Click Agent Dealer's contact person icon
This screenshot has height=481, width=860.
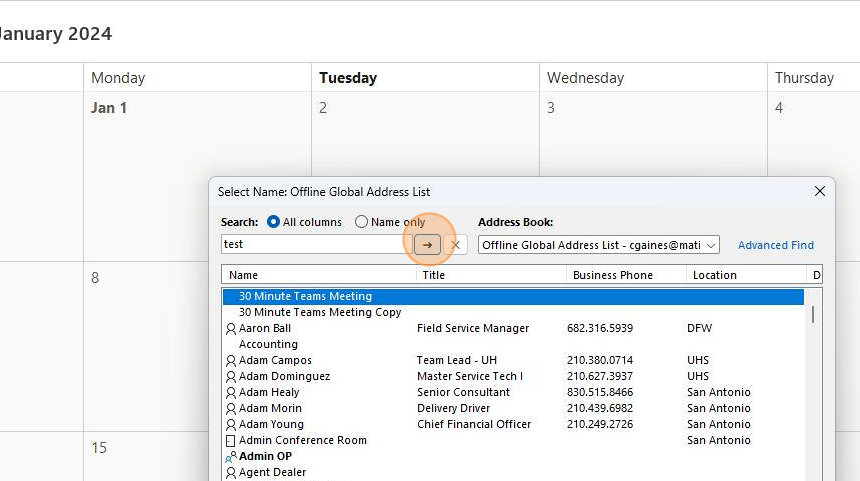tap(231, 473)
